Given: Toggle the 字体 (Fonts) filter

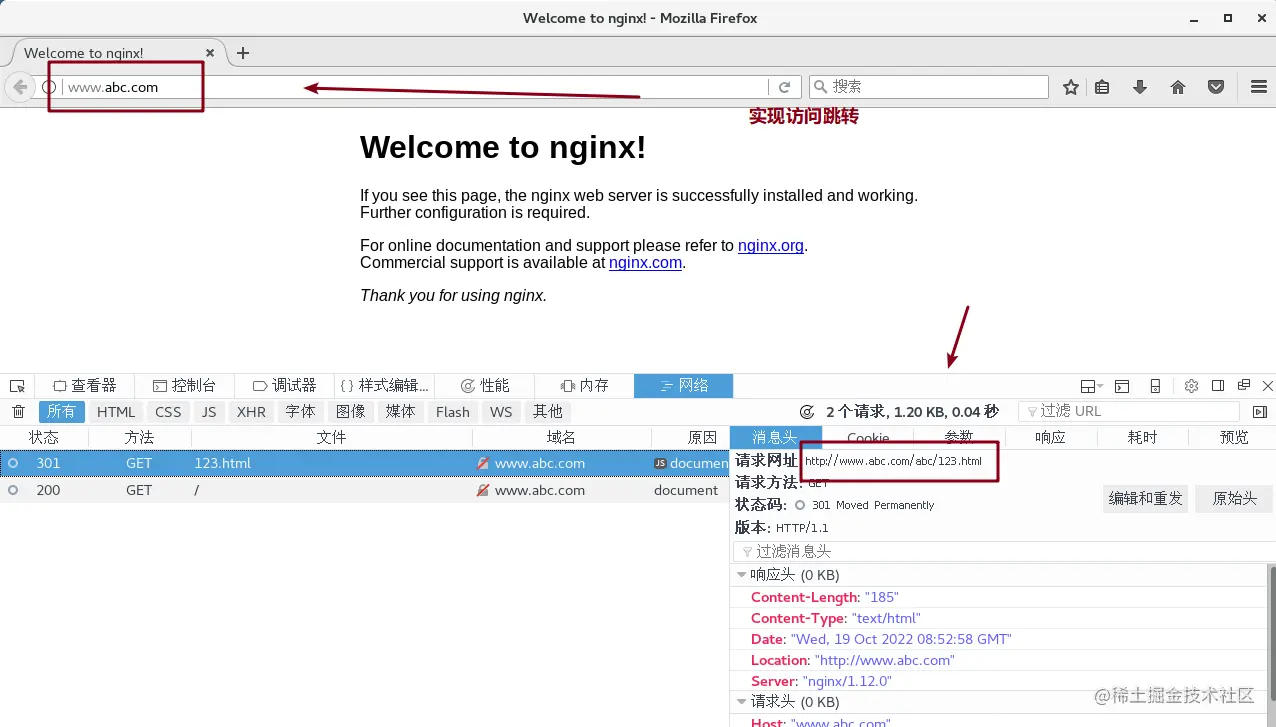Looking at the screenshot, I should (300, 412).
